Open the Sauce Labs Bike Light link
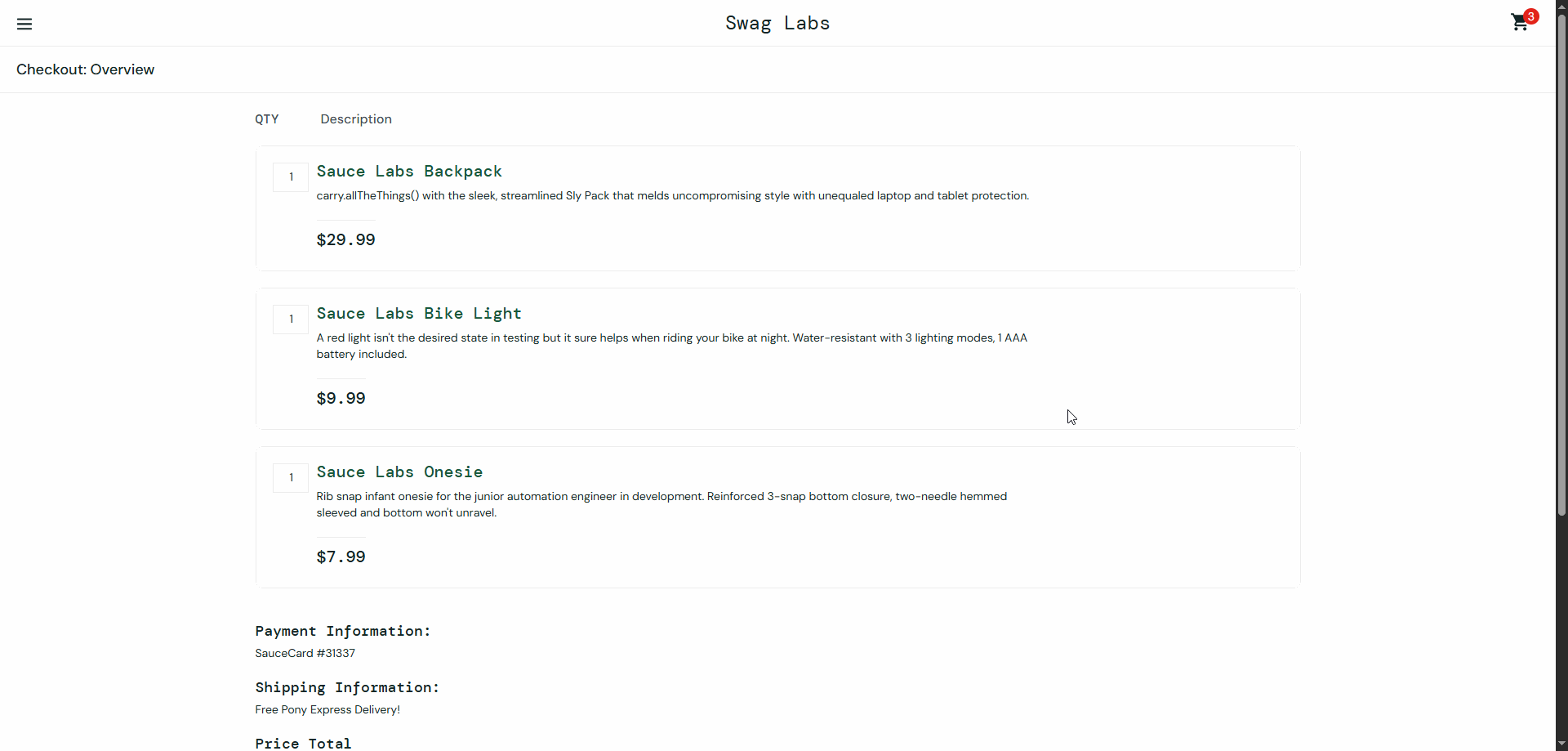 pos(419,314)
